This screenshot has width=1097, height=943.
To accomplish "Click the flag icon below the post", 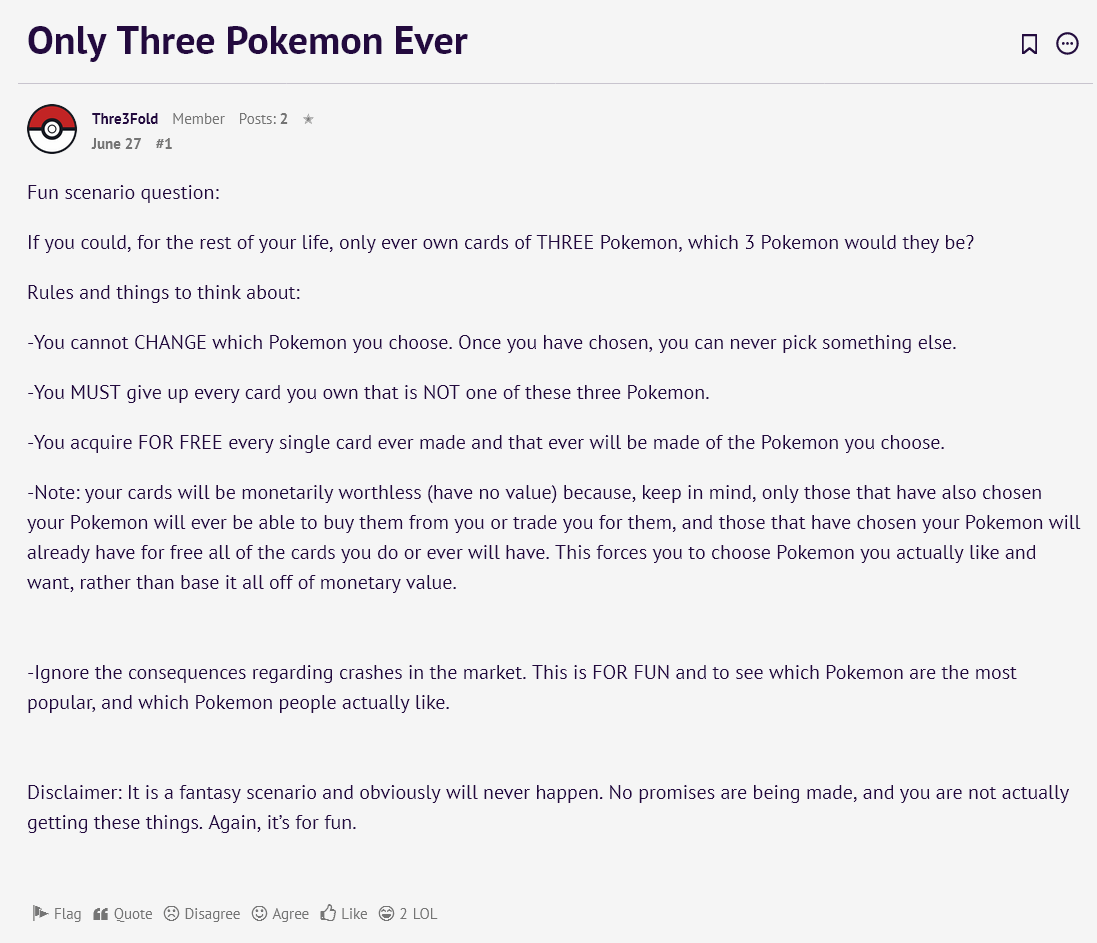I will pos(40,913).
